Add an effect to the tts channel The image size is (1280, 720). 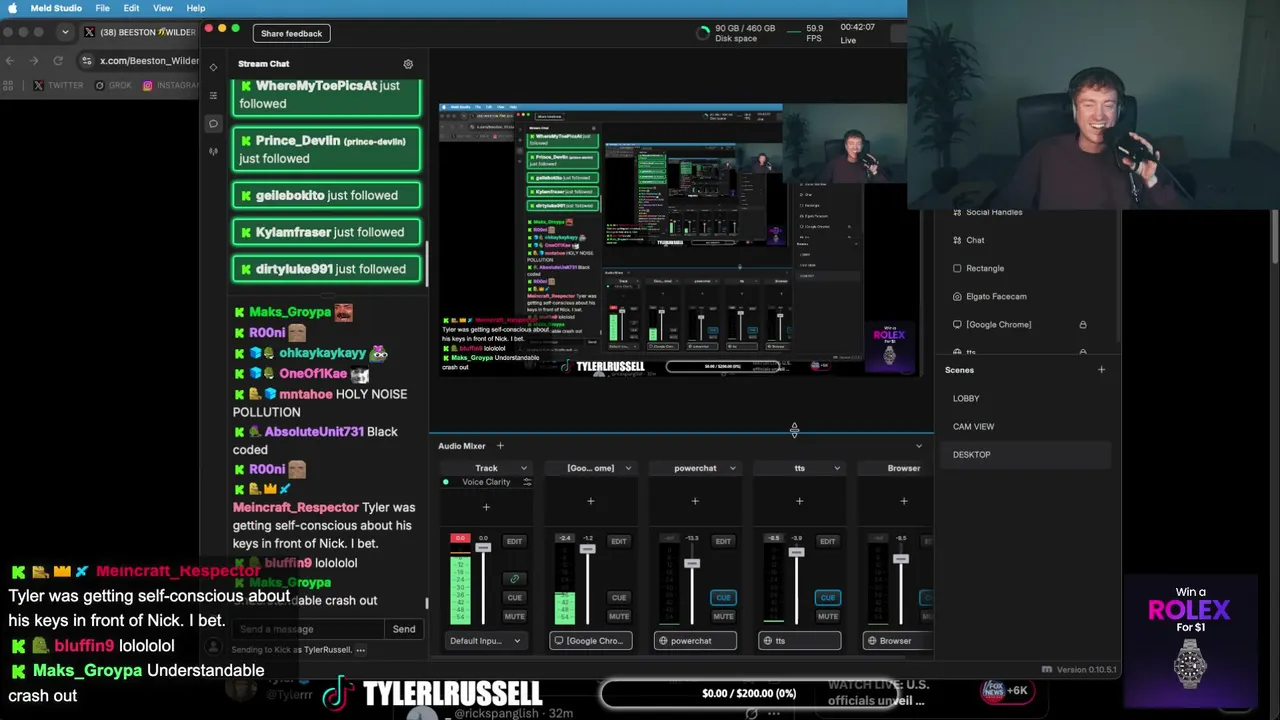[799, 501]
